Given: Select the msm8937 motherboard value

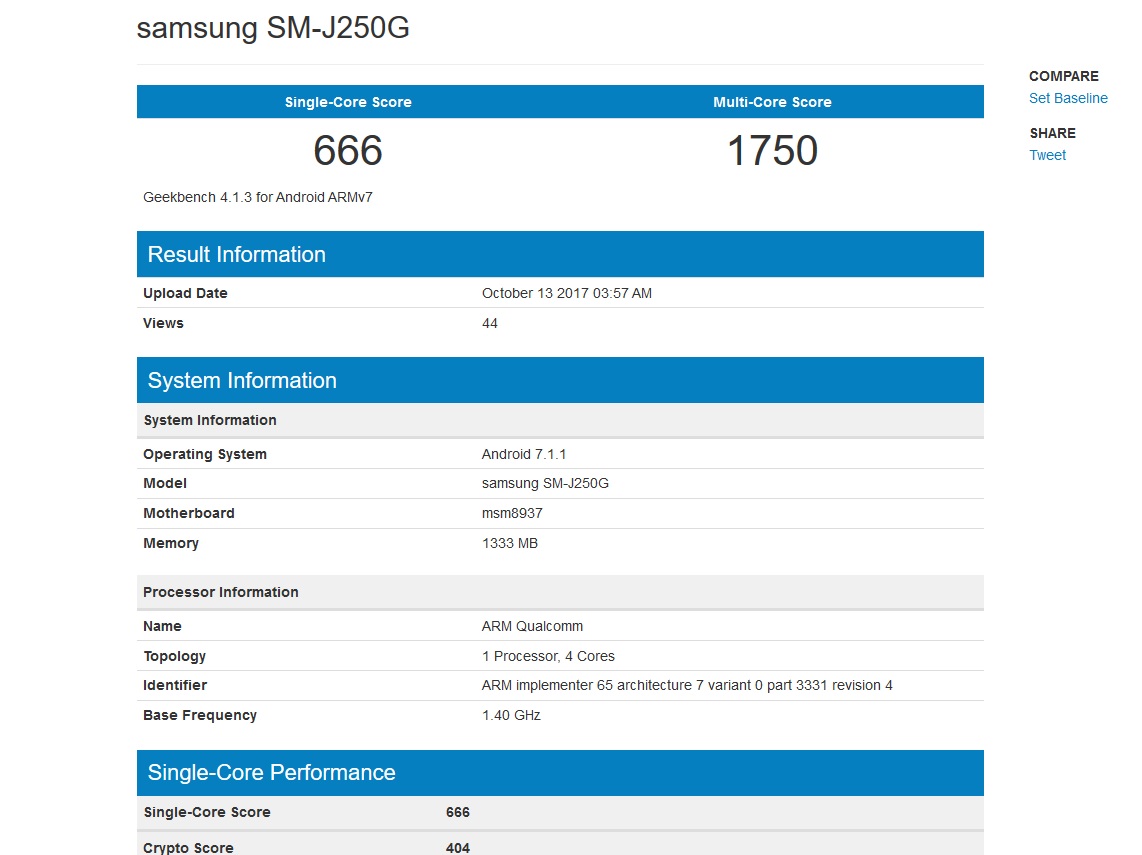Looking at the screenshot, I should (x=512, y=513).
